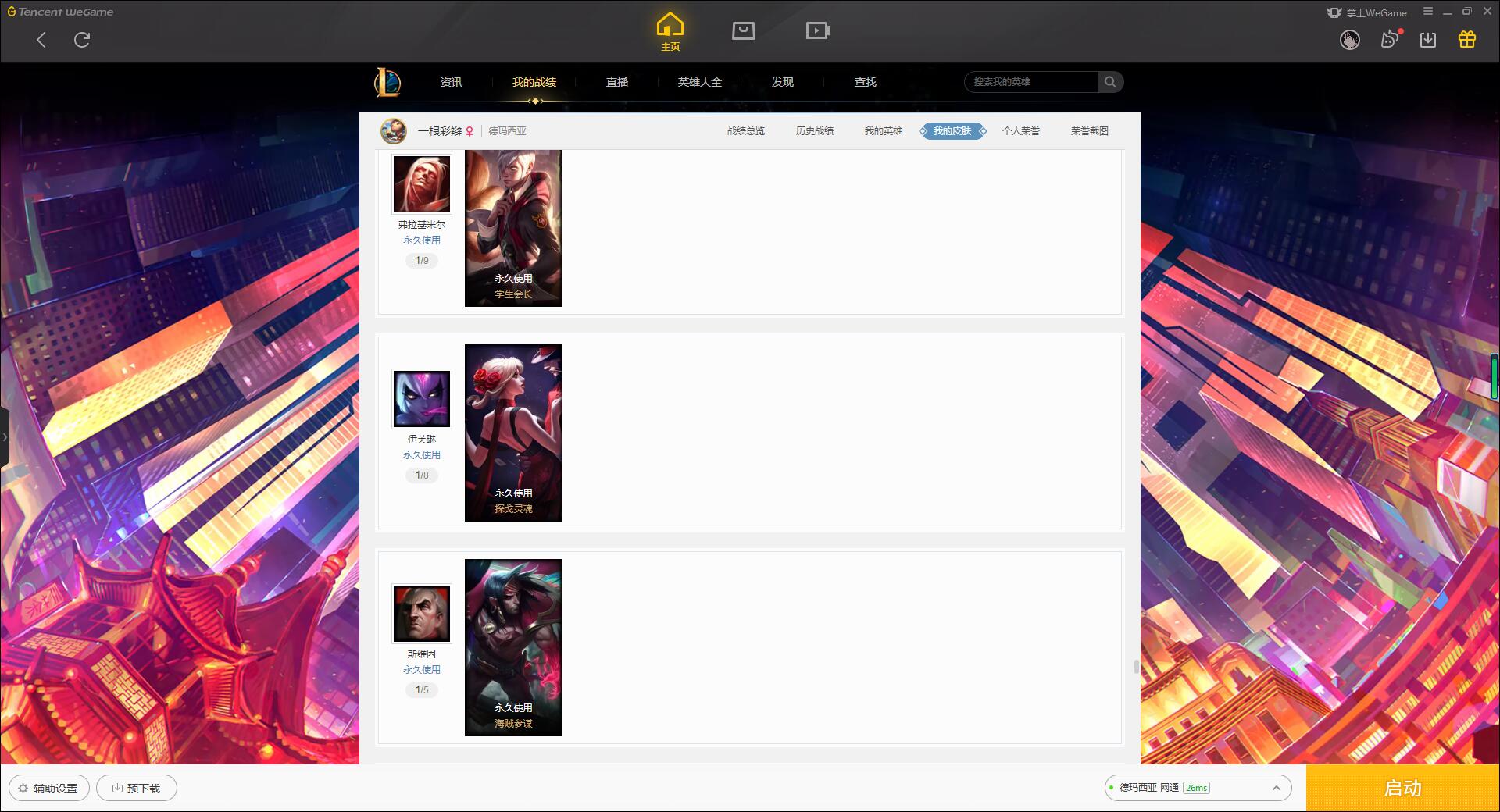This screenshot has height=812, width=1500.
Task: Click 永久使用 under 斯维因
Action: click(422, 670)
